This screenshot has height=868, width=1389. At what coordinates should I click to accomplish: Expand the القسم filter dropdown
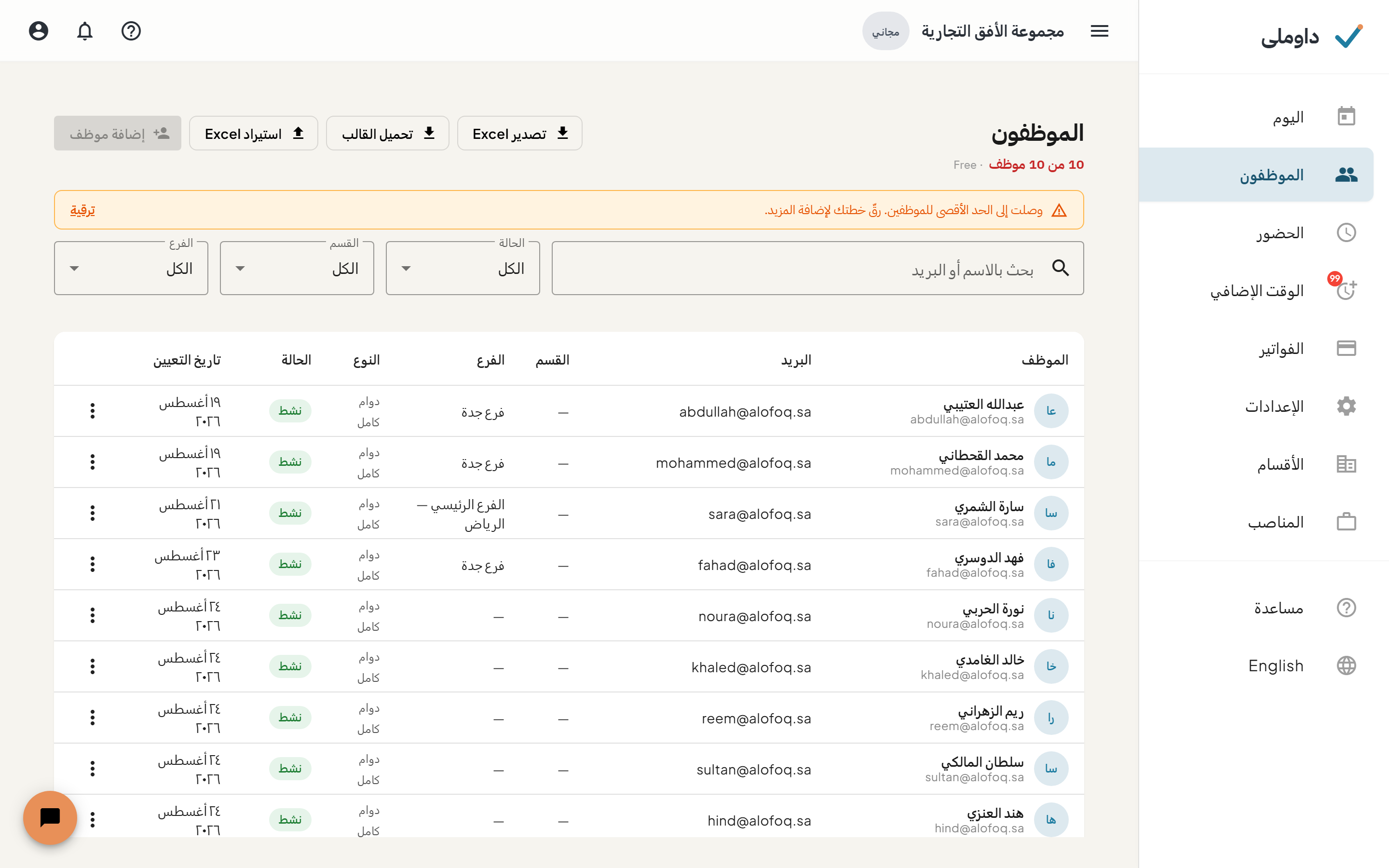297,268
